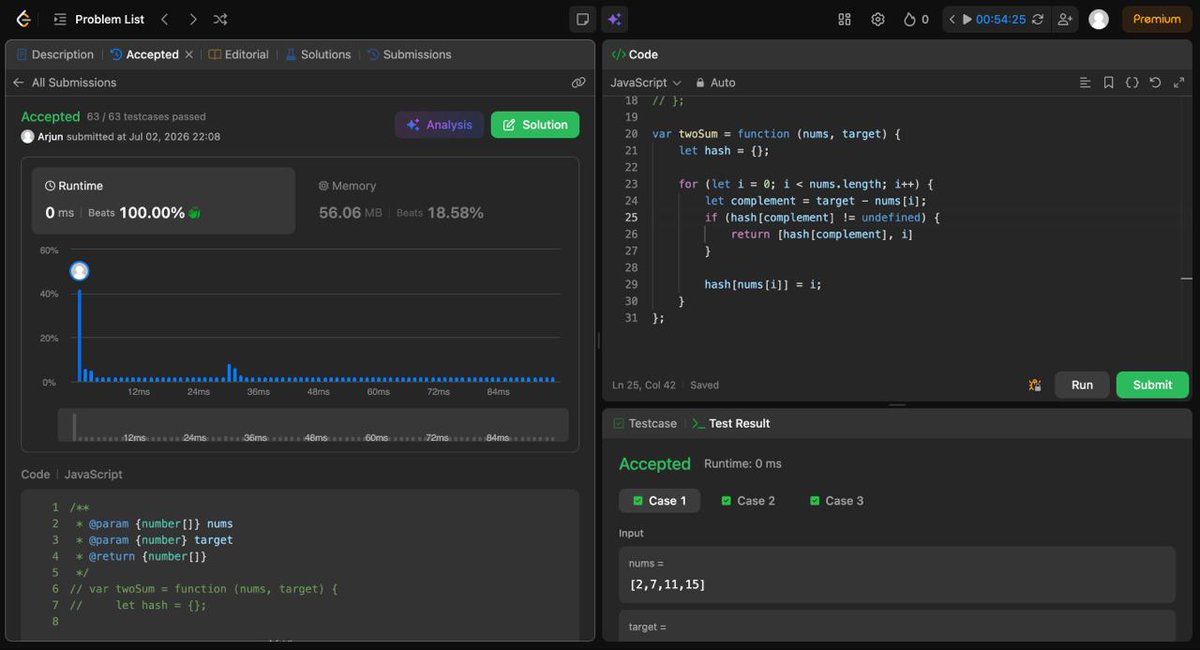Screen dimensions: 1200x650
Task: Click the invite user icon
Action: (1064, 19)
